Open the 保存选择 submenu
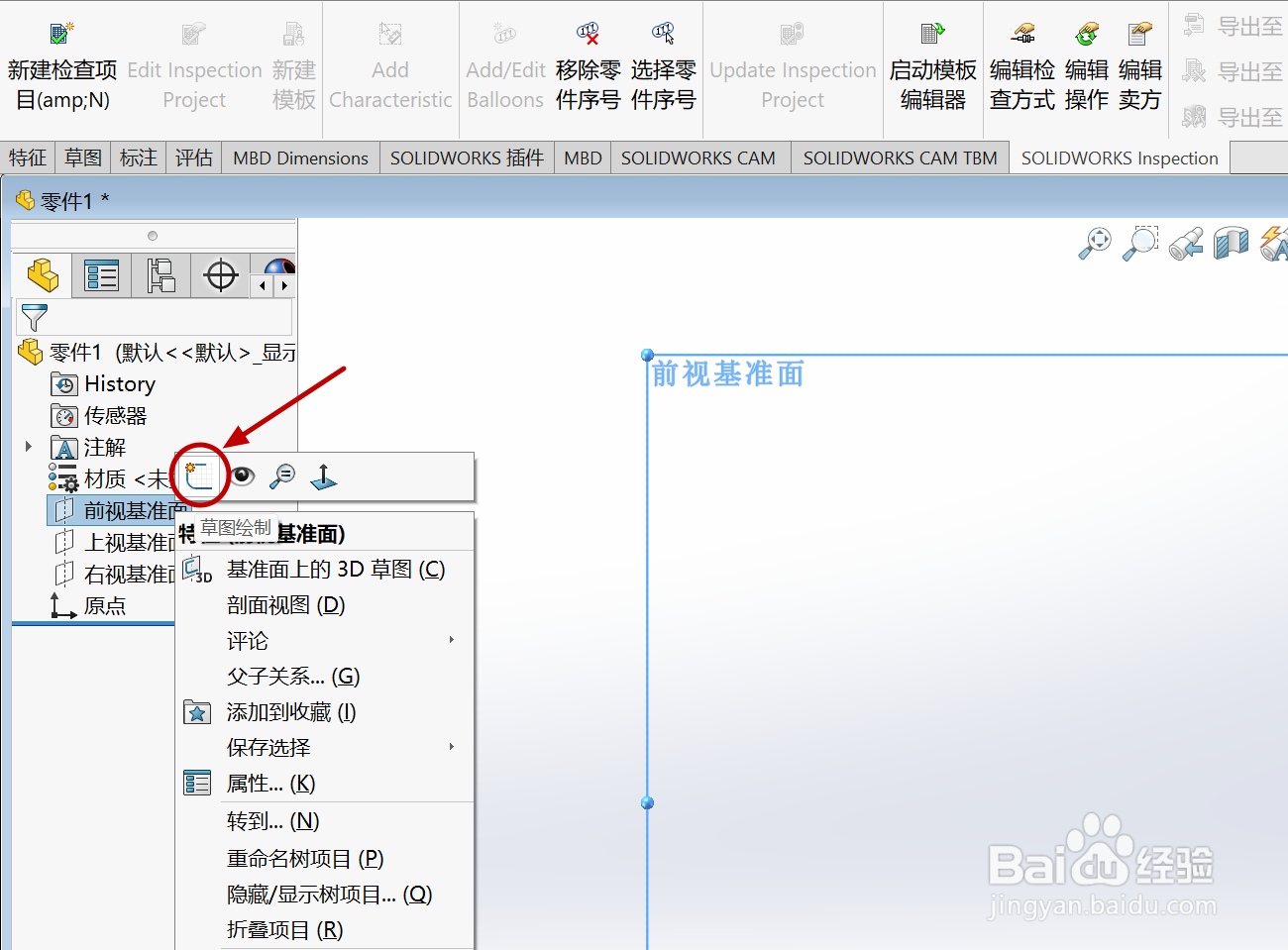Image resolution: width=1288 pixels, height=950 pixels. (x=325, y=748)
